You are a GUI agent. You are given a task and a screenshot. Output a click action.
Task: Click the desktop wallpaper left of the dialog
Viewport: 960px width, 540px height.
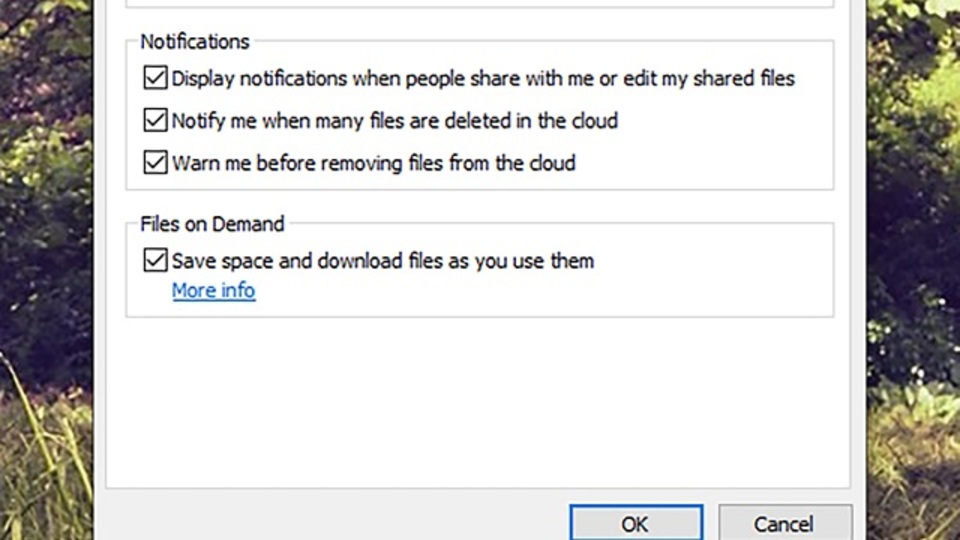tap(46, 269)
